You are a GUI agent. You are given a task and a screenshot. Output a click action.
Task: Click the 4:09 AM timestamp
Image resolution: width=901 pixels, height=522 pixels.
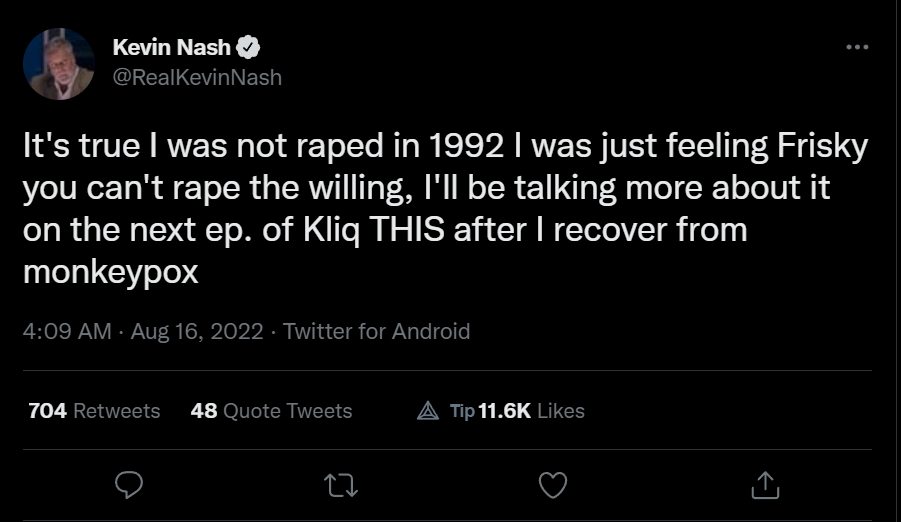tap(66, 331)
